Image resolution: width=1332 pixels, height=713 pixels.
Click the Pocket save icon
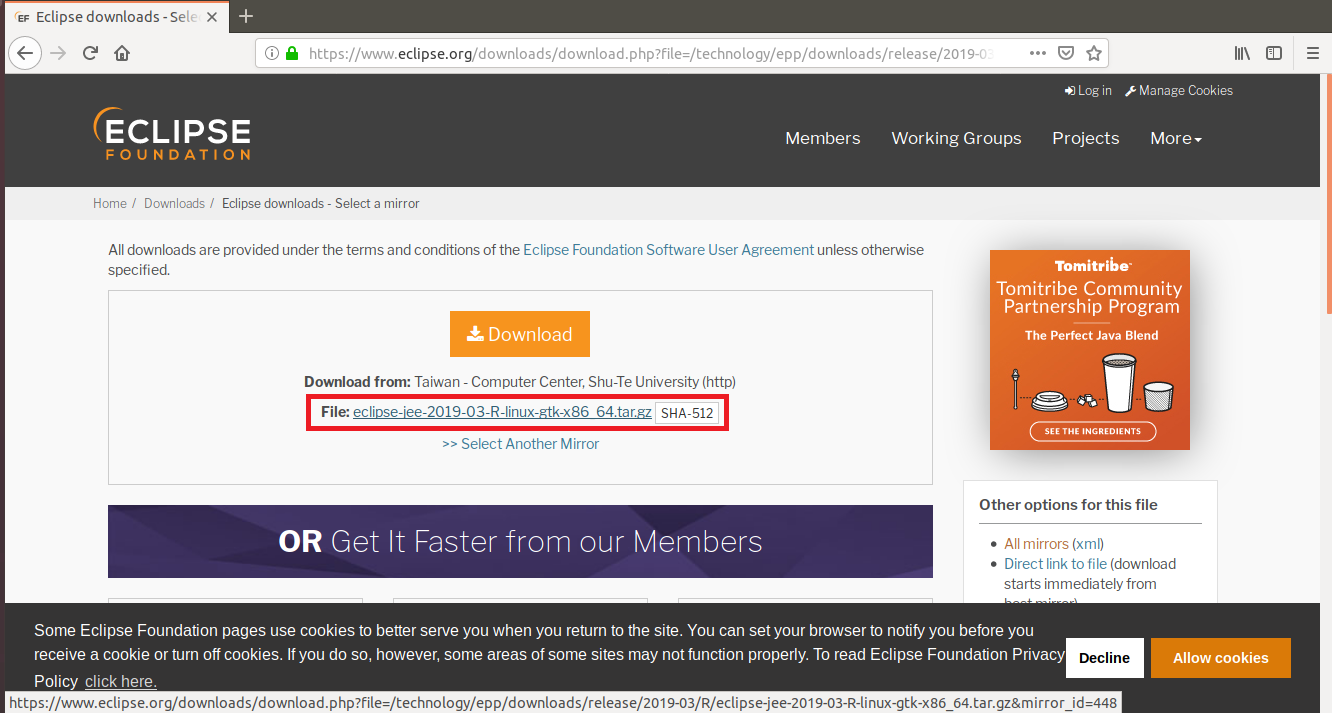pyautogui.click(x=1066, y=53)
